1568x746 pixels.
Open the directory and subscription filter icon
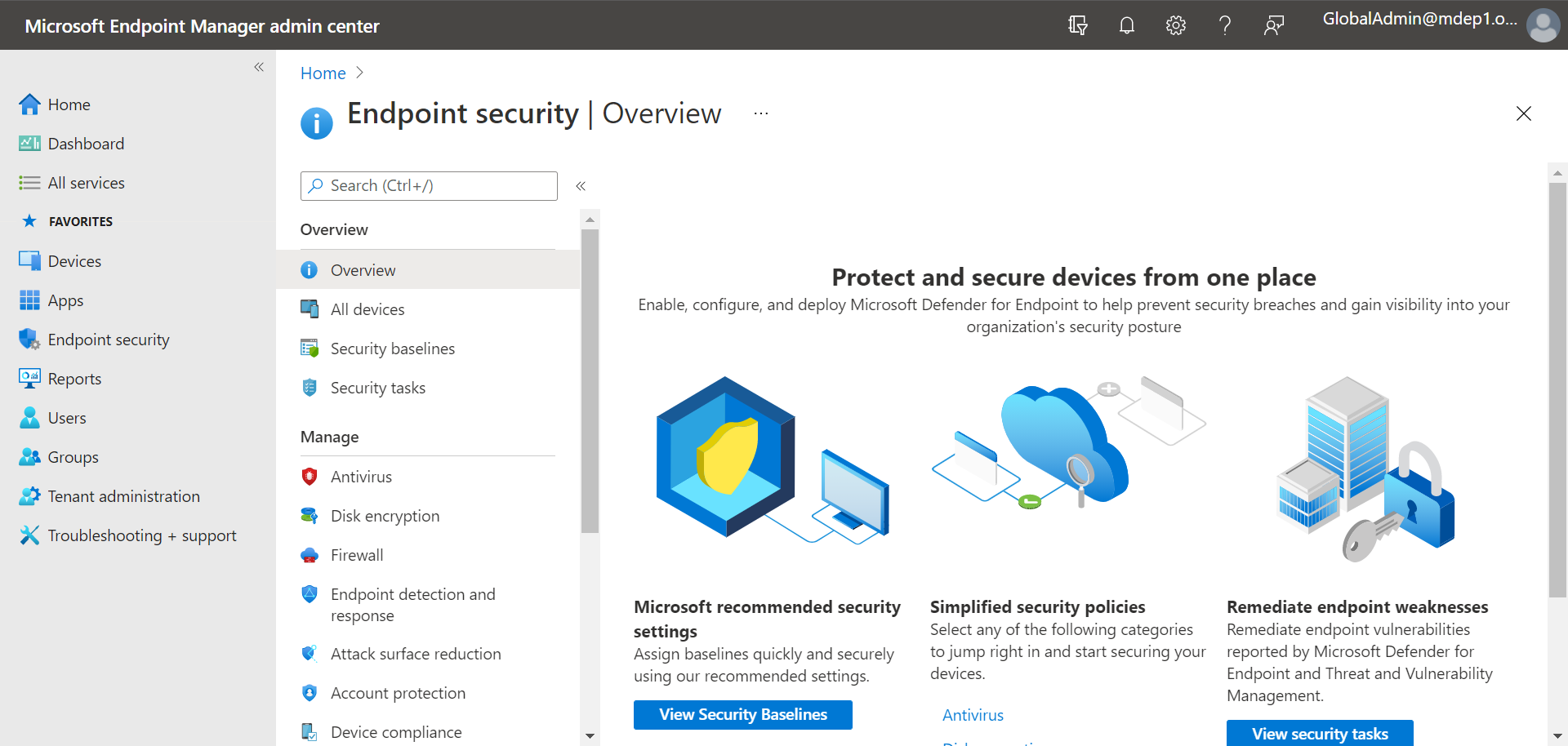point(1078,25)
